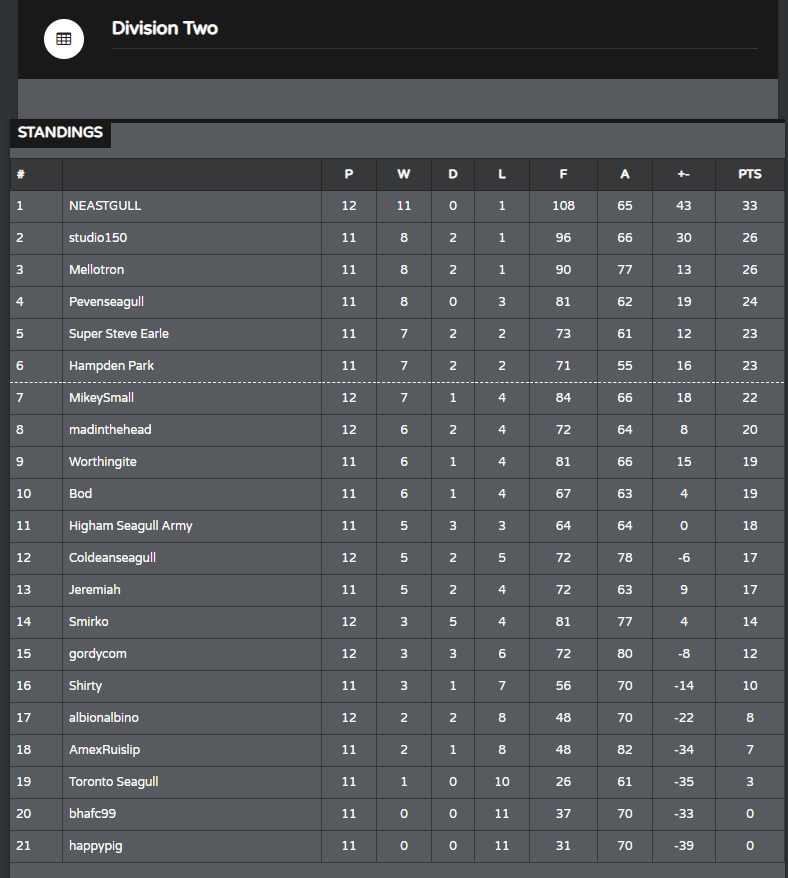This screenshot has height=878, width=788.
Task: Click Coldeanseagull team name
Action: tap(112, 558)
